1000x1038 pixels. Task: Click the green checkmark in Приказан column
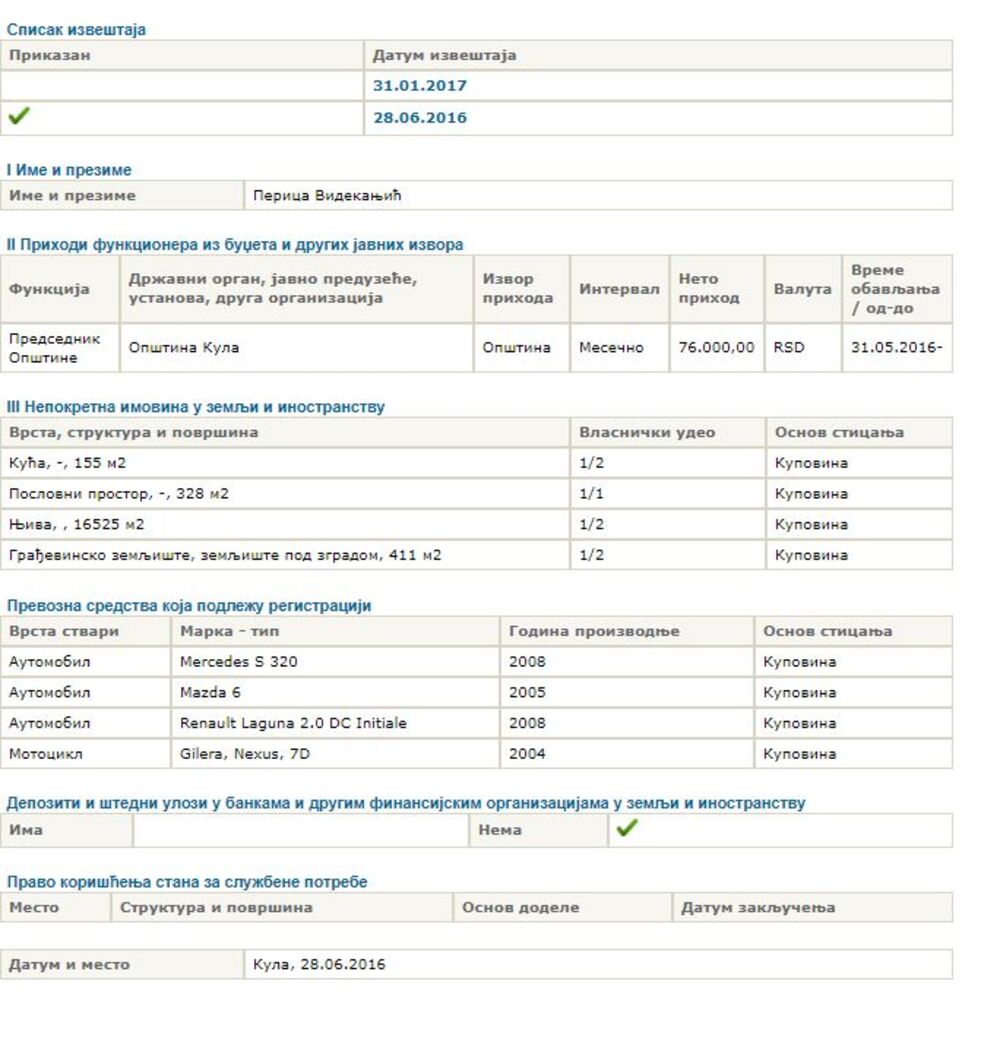[x=18, y=117]
